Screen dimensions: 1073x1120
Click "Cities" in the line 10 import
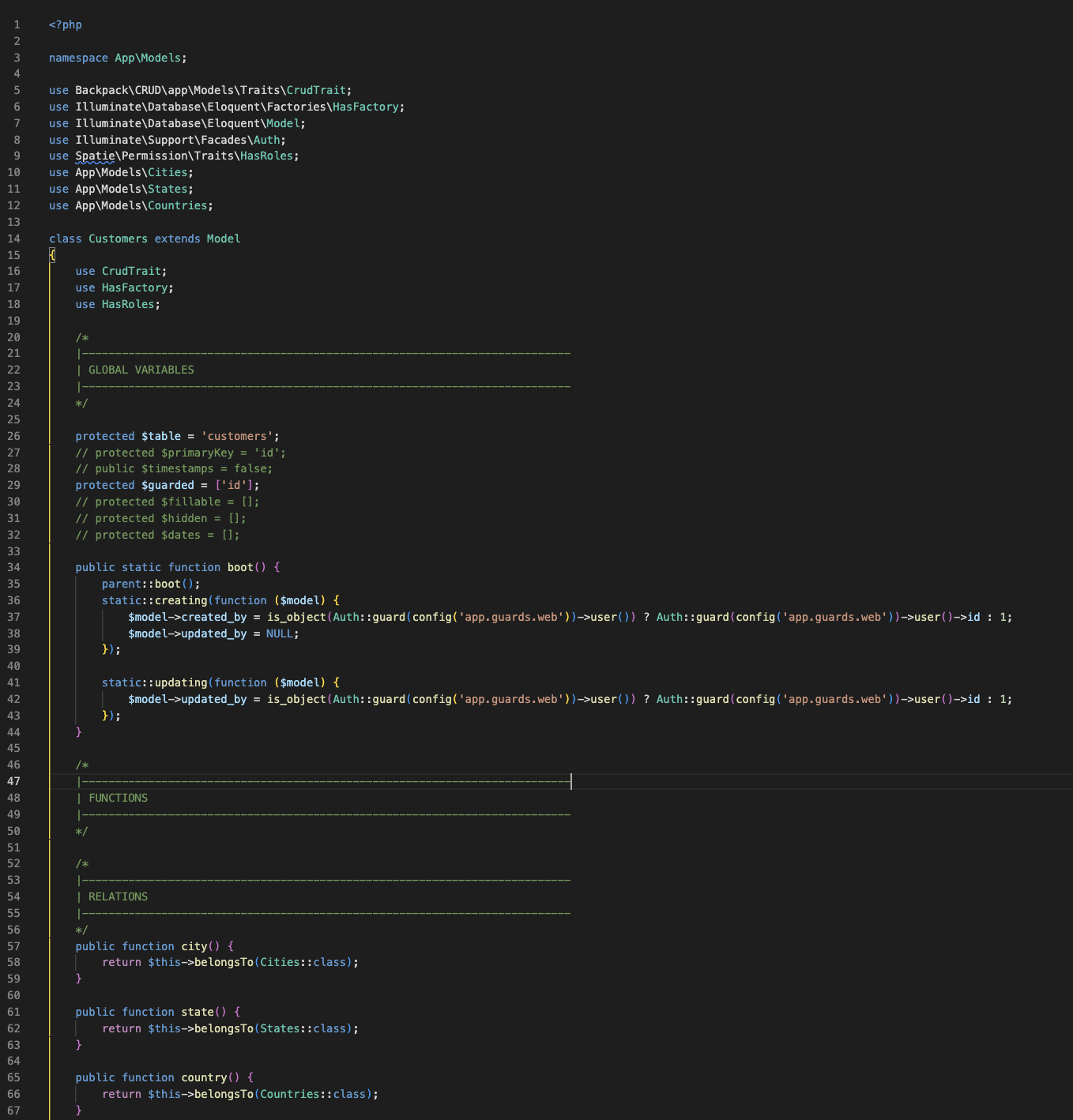[168, 172]
